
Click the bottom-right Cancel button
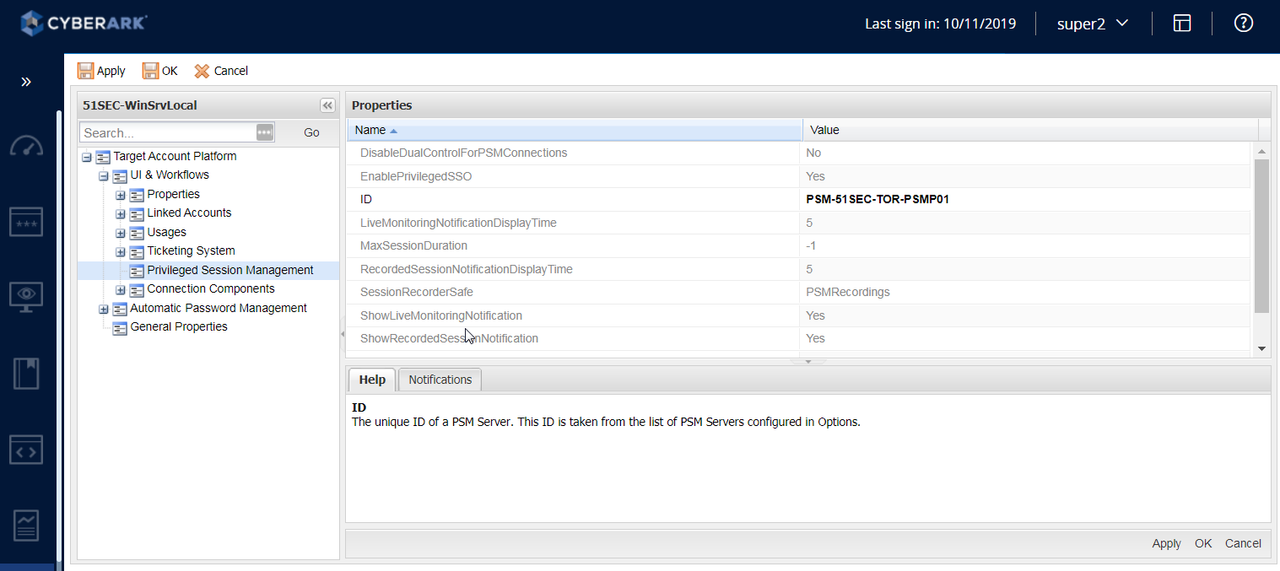(x=1243, y=543)
